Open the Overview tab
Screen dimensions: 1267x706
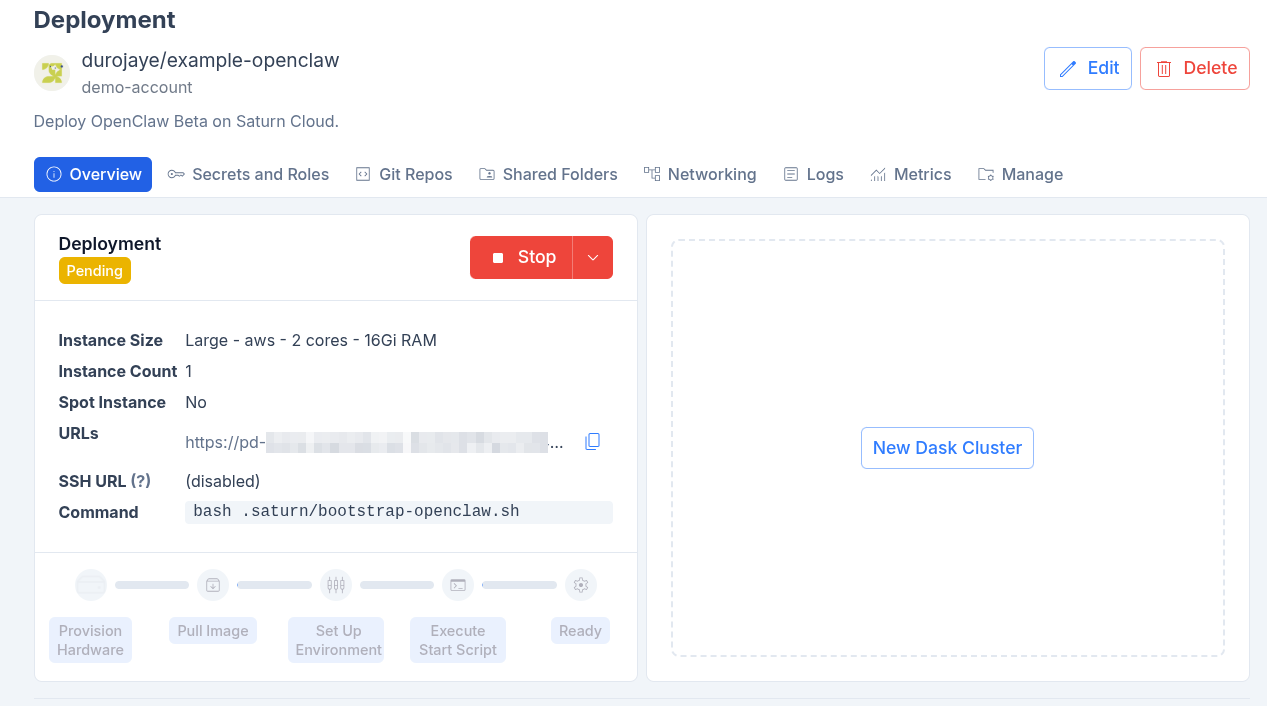coord(93,174)
